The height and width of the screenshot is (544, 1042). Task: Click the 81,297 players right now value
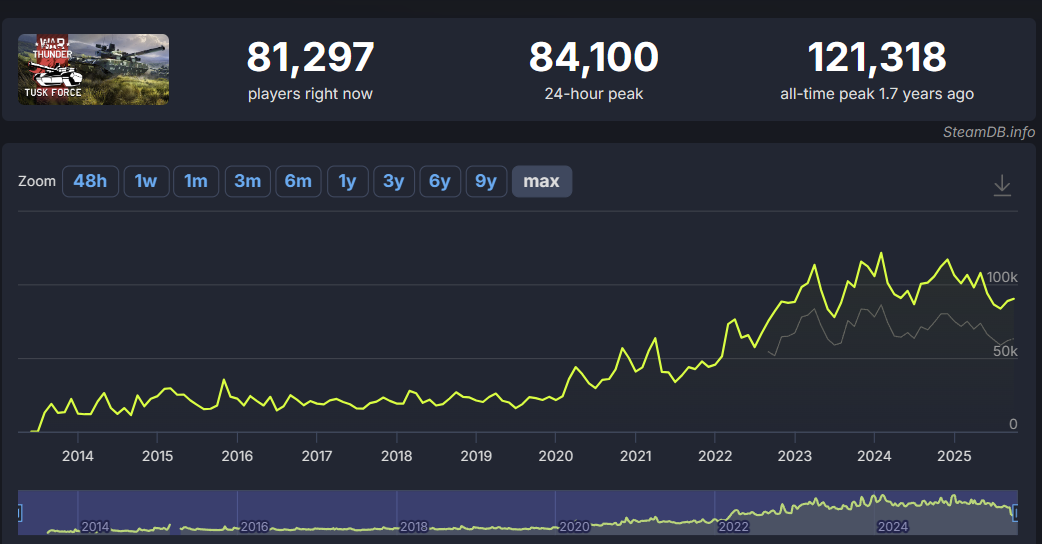tap(310, 57)
